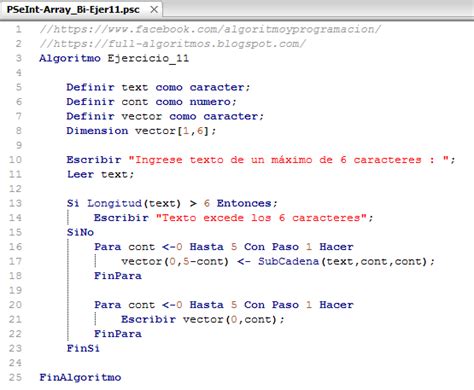Click the 'Para' keyword on line 20

point(107,305)
